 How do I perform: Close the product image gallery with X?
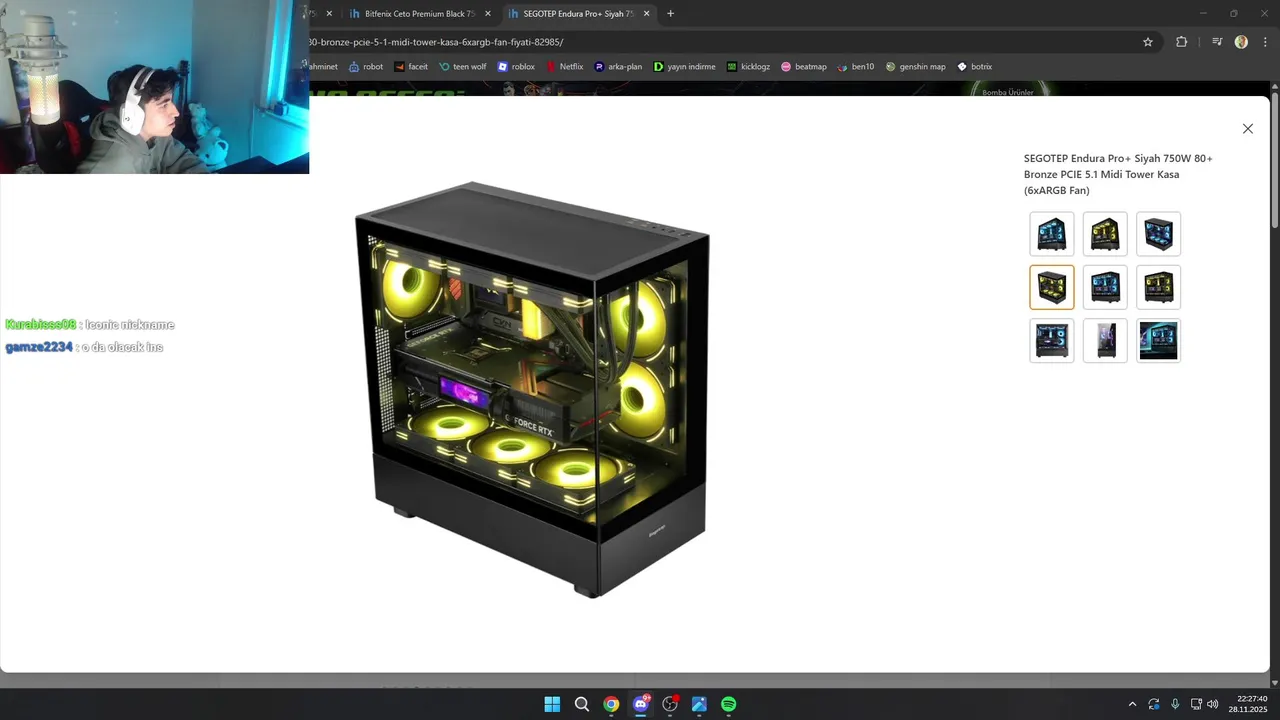1247,129
